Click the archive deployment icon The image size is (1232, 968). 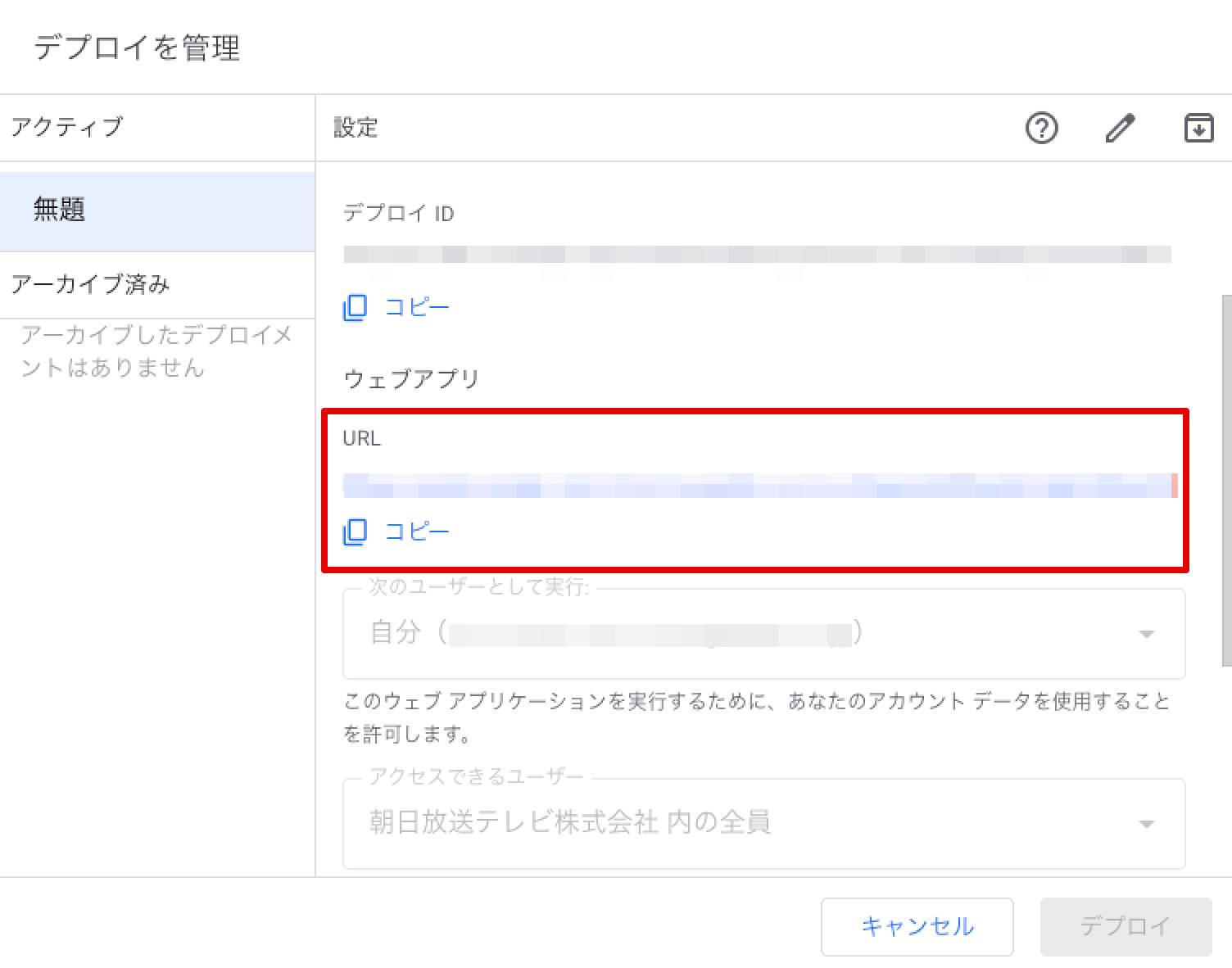click(1198, 129)
